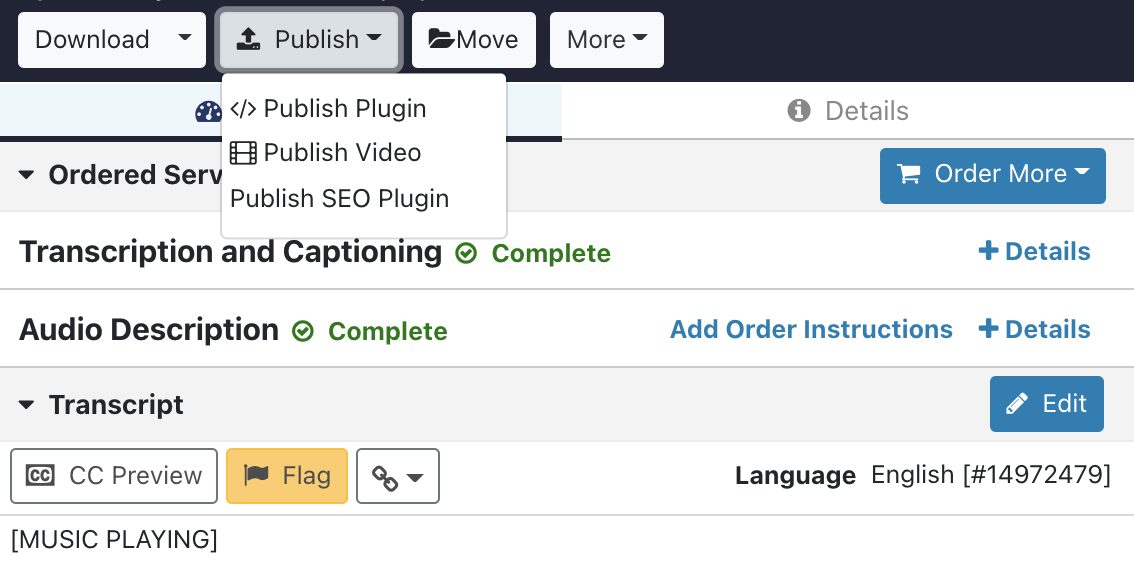Click the code icon beside Publish Plugin
The image size is (1134, 584).
tap(245, 108)
